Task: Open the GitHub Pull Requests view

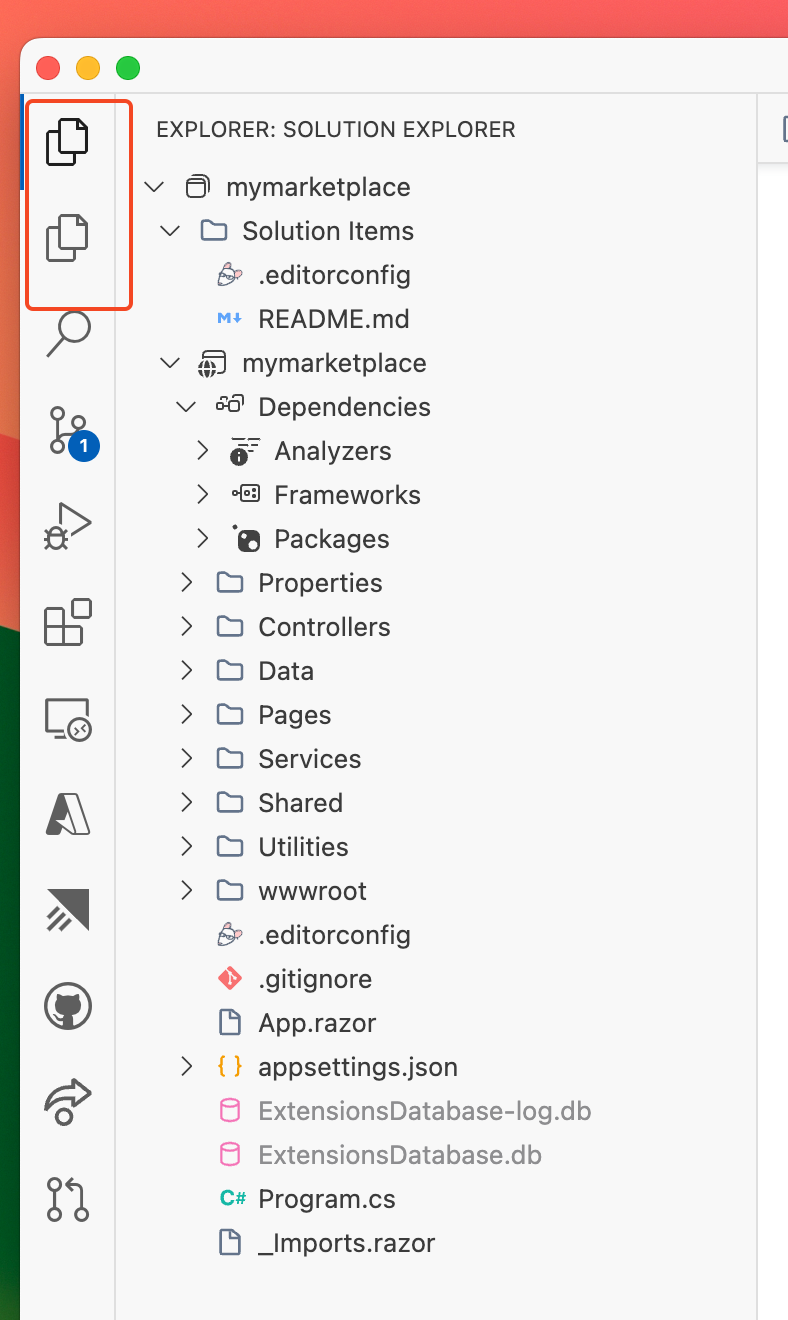Action: [67, 1199]
